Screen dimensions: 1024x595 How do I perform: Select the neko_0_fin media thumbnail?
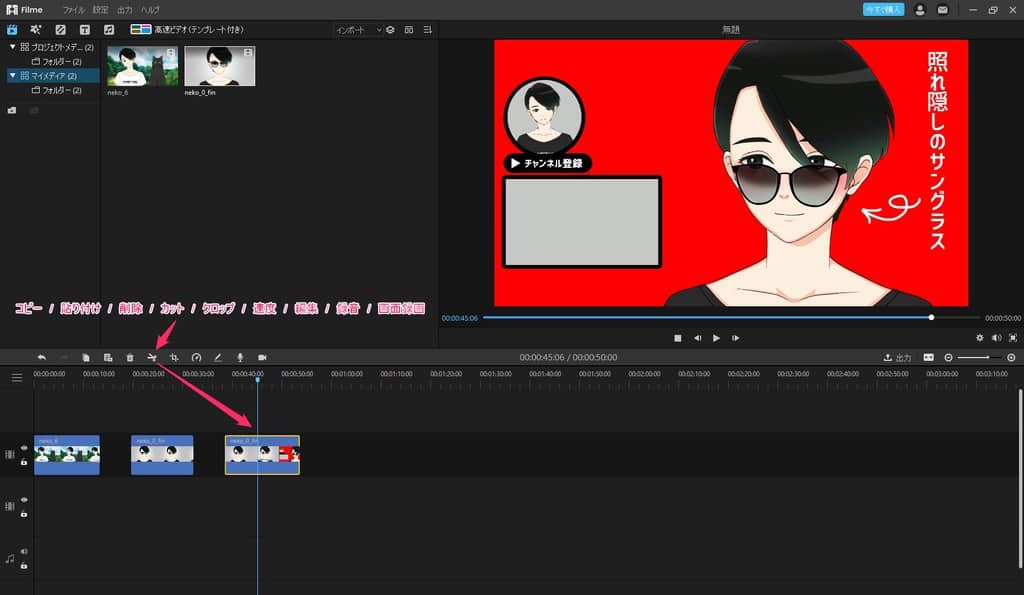coord(219,66)
